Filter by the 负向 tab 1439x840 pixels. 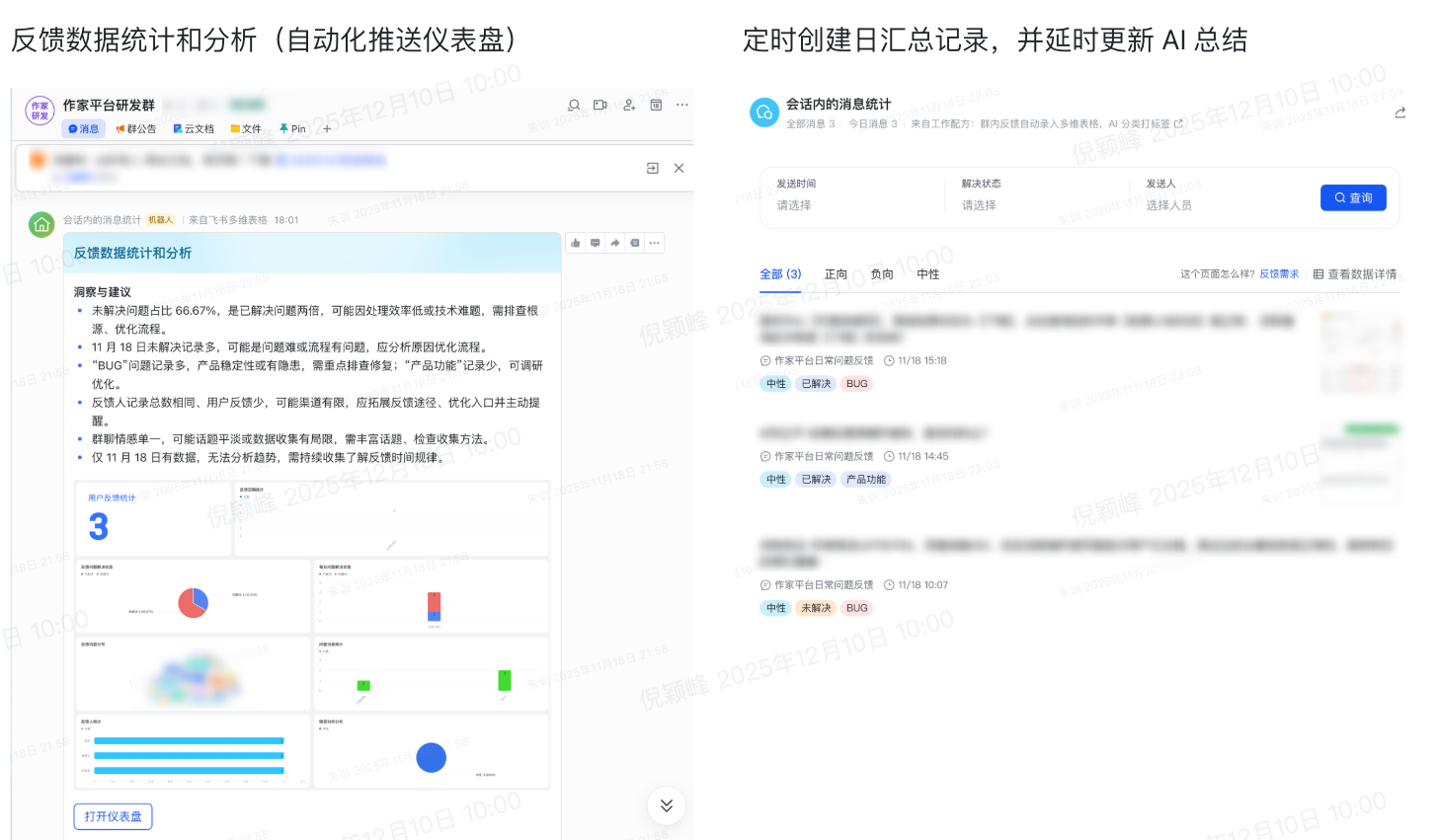[x=882, y=274]
